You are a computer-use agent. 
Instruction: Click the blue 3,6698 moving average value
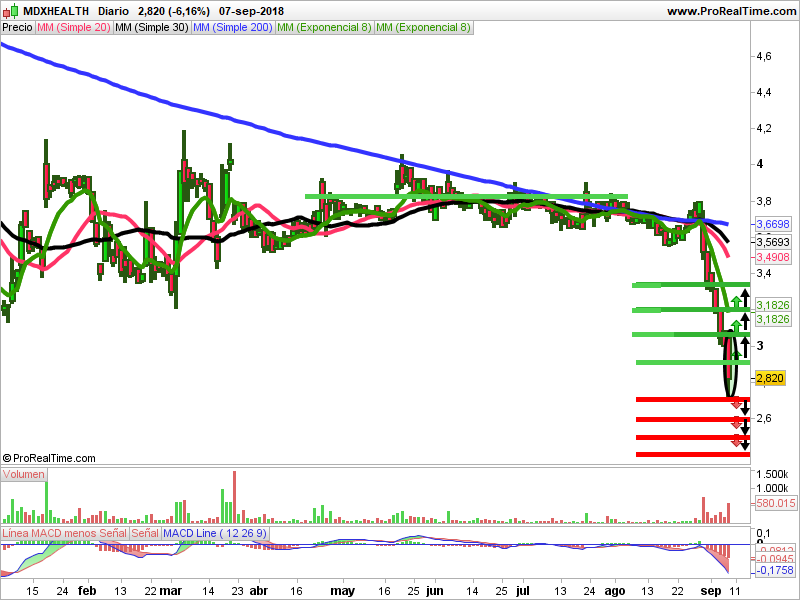coord(773,224)
